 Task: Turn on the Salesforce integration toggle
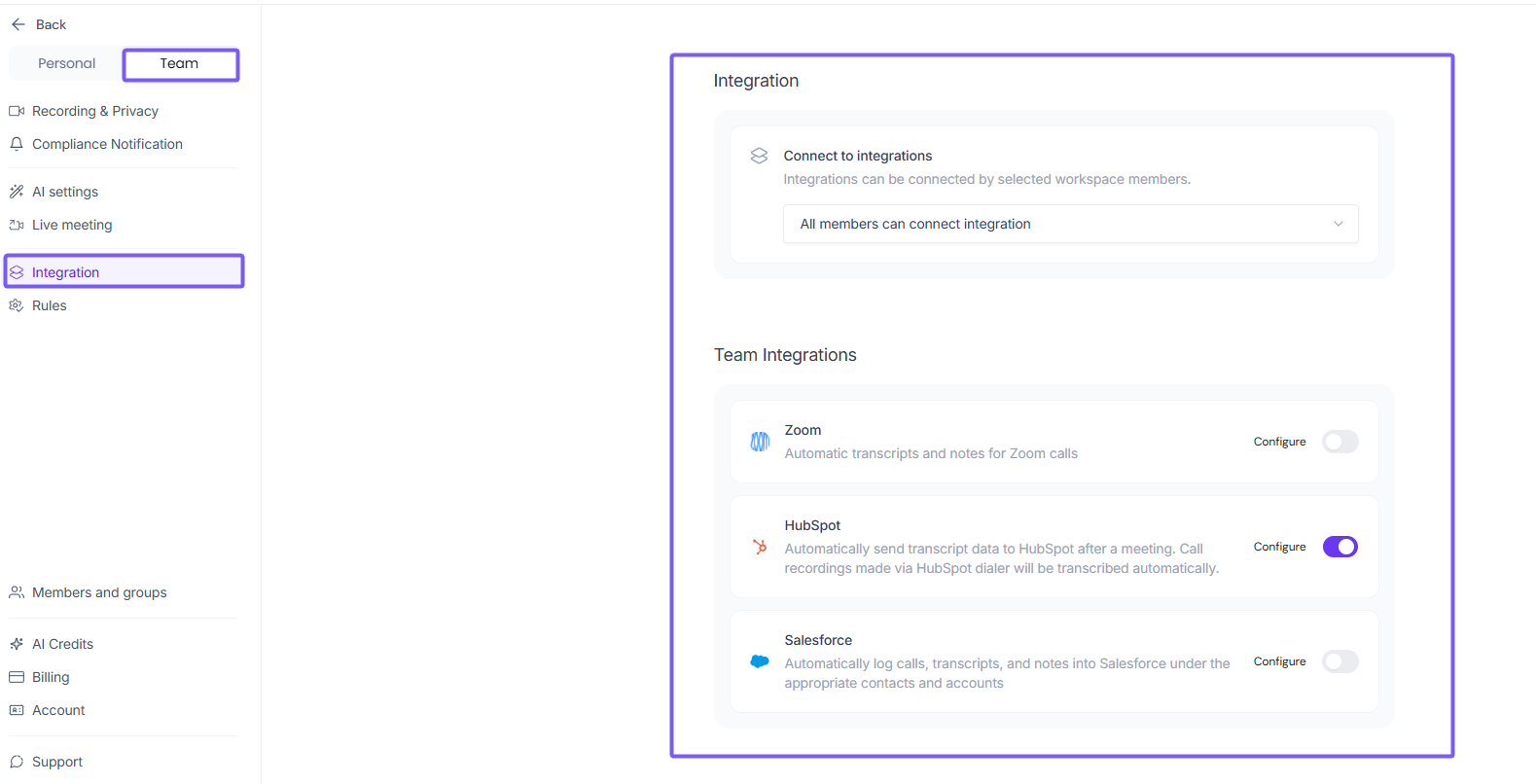(1340, 661)
